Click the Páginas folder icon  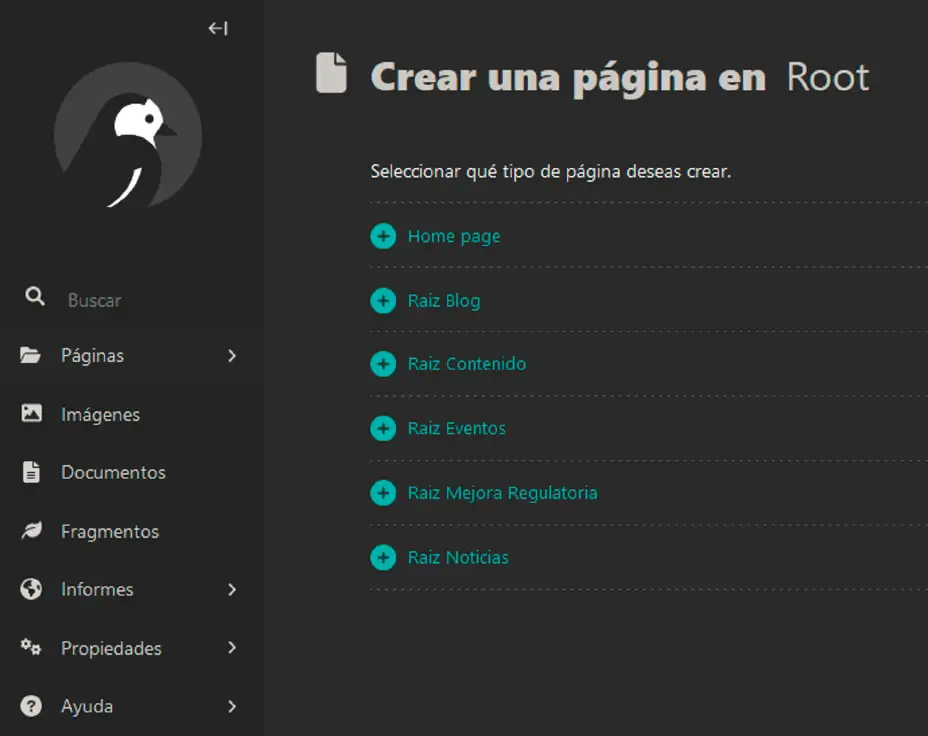pos(30,355)
